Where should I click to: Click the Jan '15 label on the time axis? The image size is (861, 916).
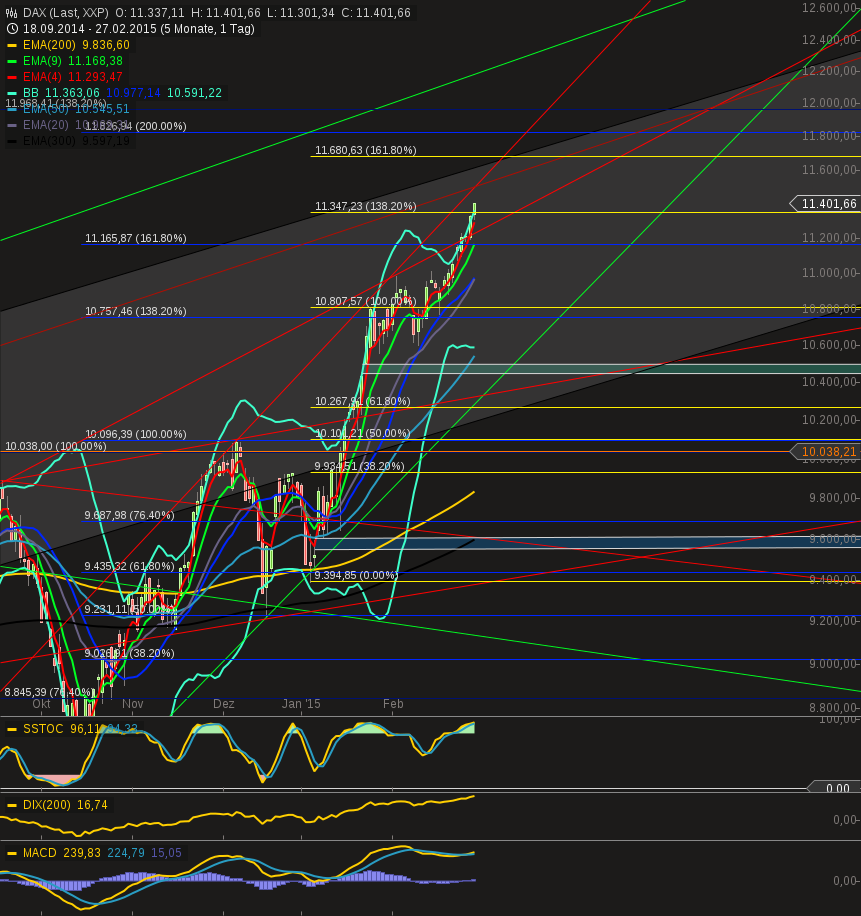pos(300,704)
